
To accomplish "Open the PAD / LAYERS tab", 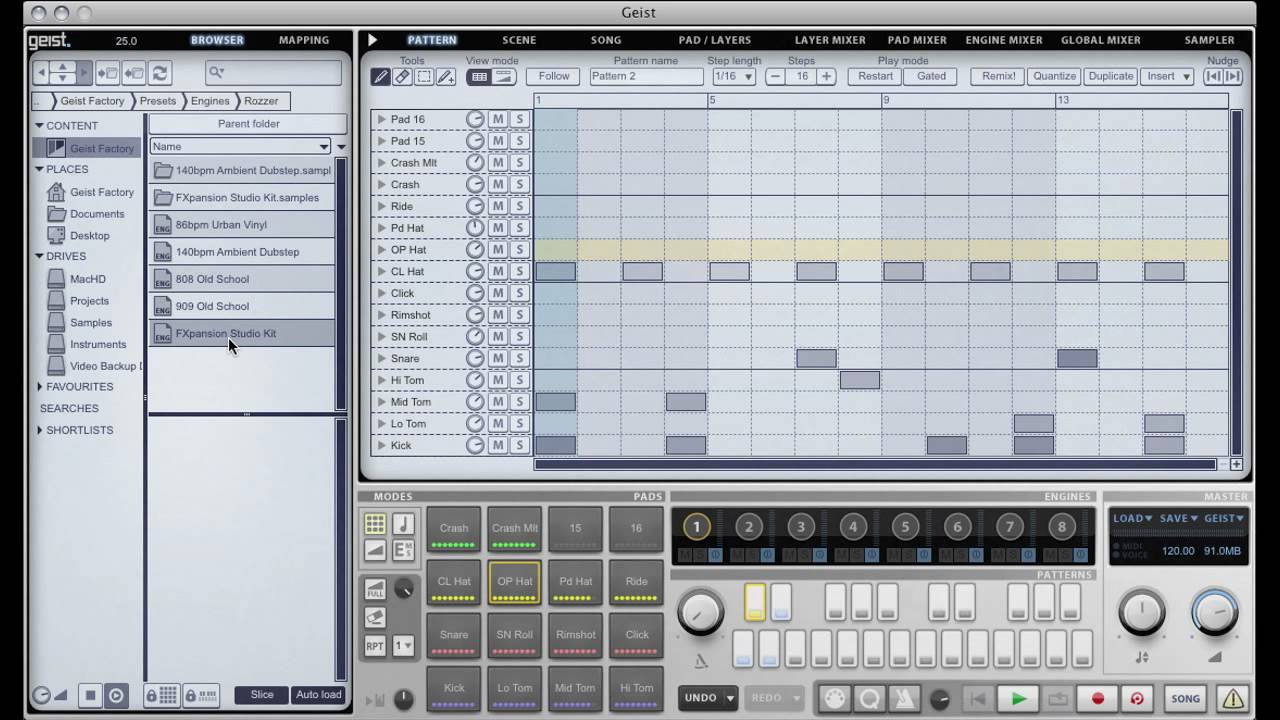I will click(715, 40).
